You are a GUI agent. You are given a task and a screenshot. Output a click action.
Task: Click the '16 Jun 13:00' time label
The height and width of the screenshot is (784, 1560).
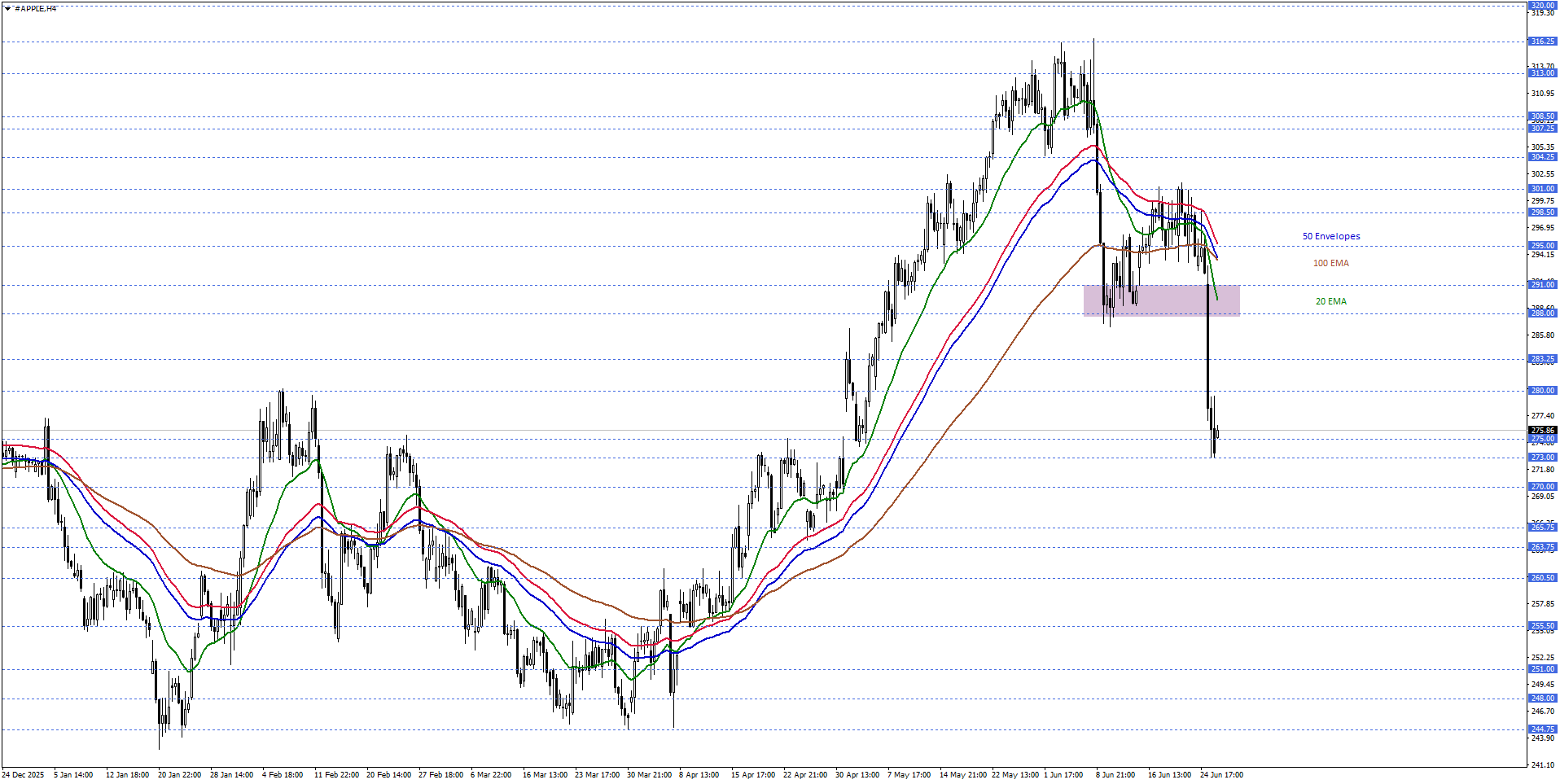pyautogui.click(x=1169, y=775)
